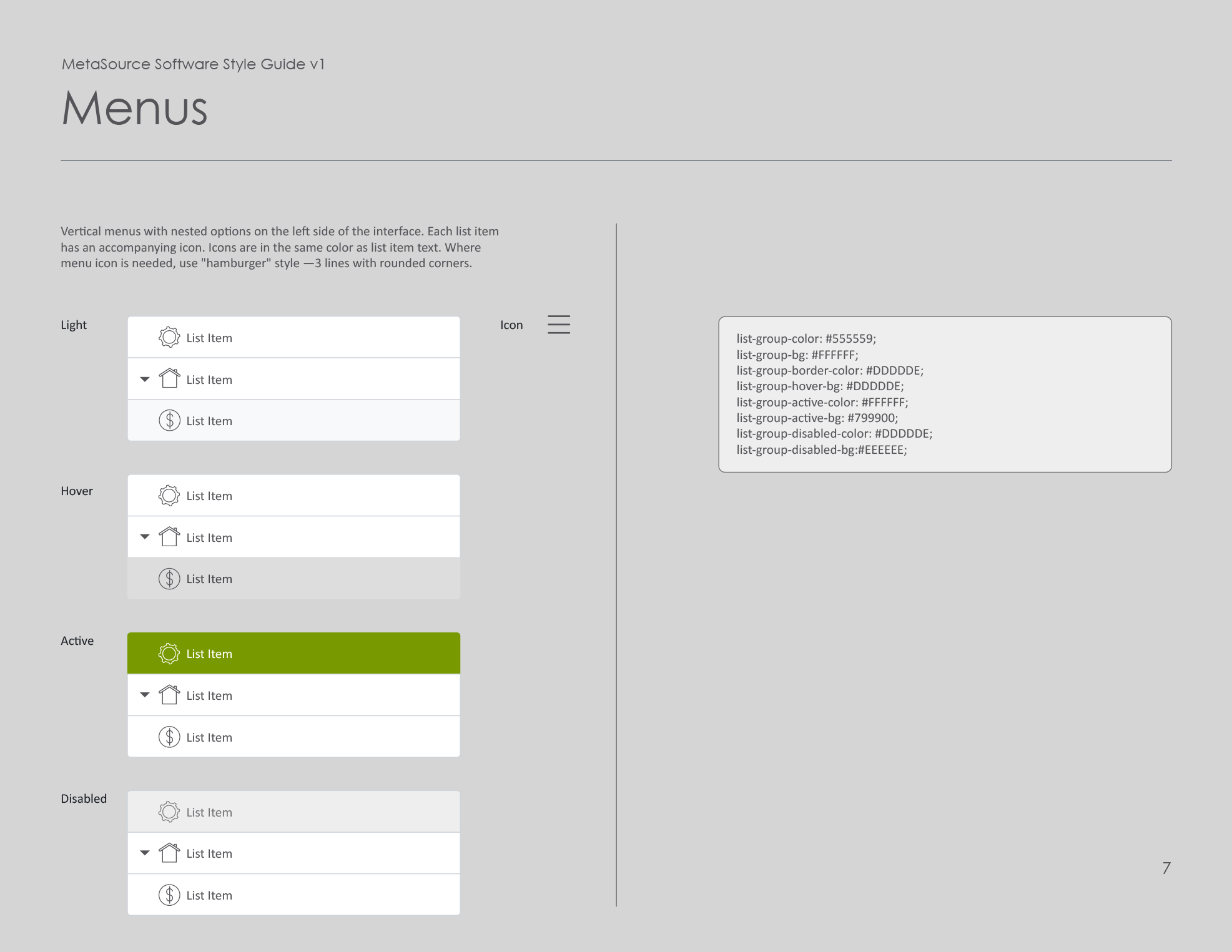The height and width of the screenshot is (952, 1232).
Task: Click the gear icon in the Active green item
Action: pos(168,653)
